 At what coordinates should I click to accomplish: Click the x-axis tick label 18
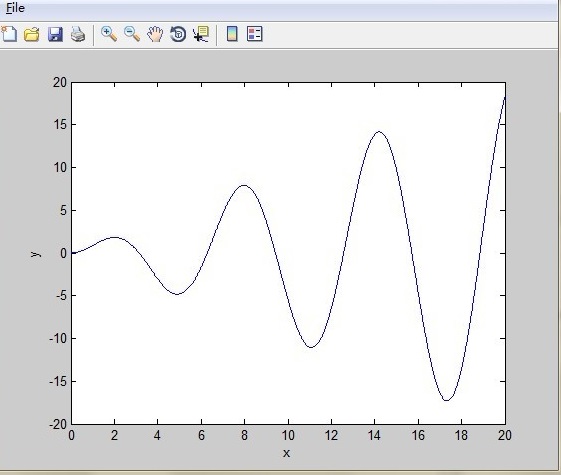pos(461,435)
